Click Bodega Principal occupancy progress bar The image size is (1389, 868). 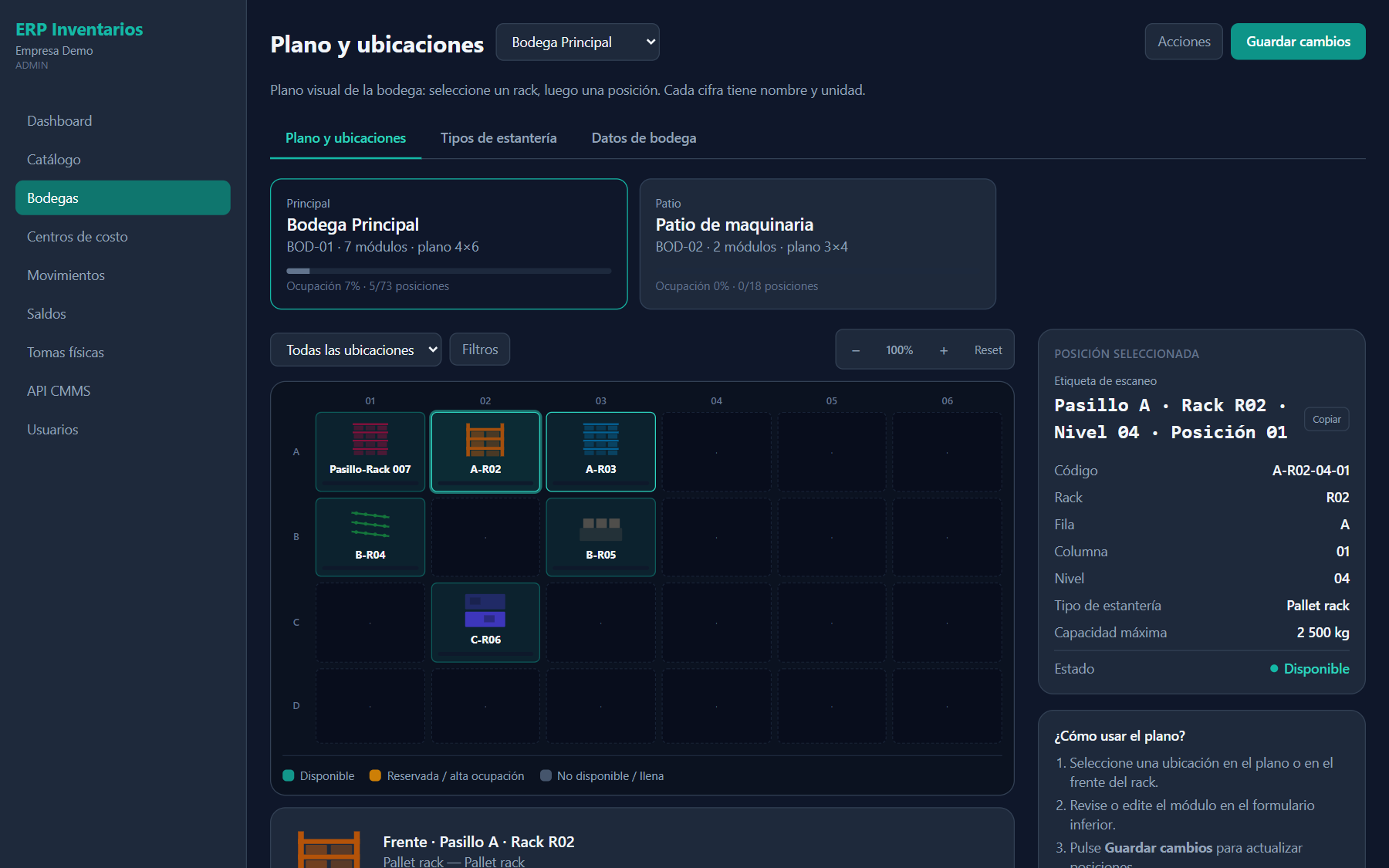(x=449, y=271)
